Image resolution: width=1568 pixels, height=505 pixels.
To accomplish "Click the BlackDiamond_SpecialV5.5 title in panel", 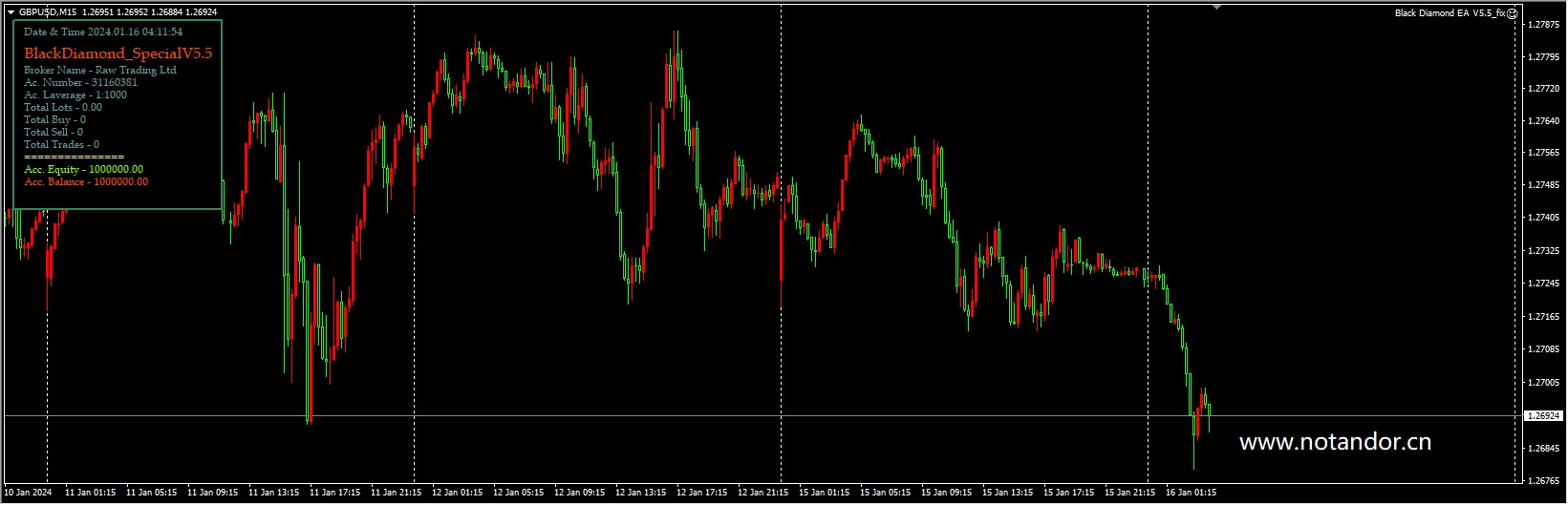I will (118, 53).
